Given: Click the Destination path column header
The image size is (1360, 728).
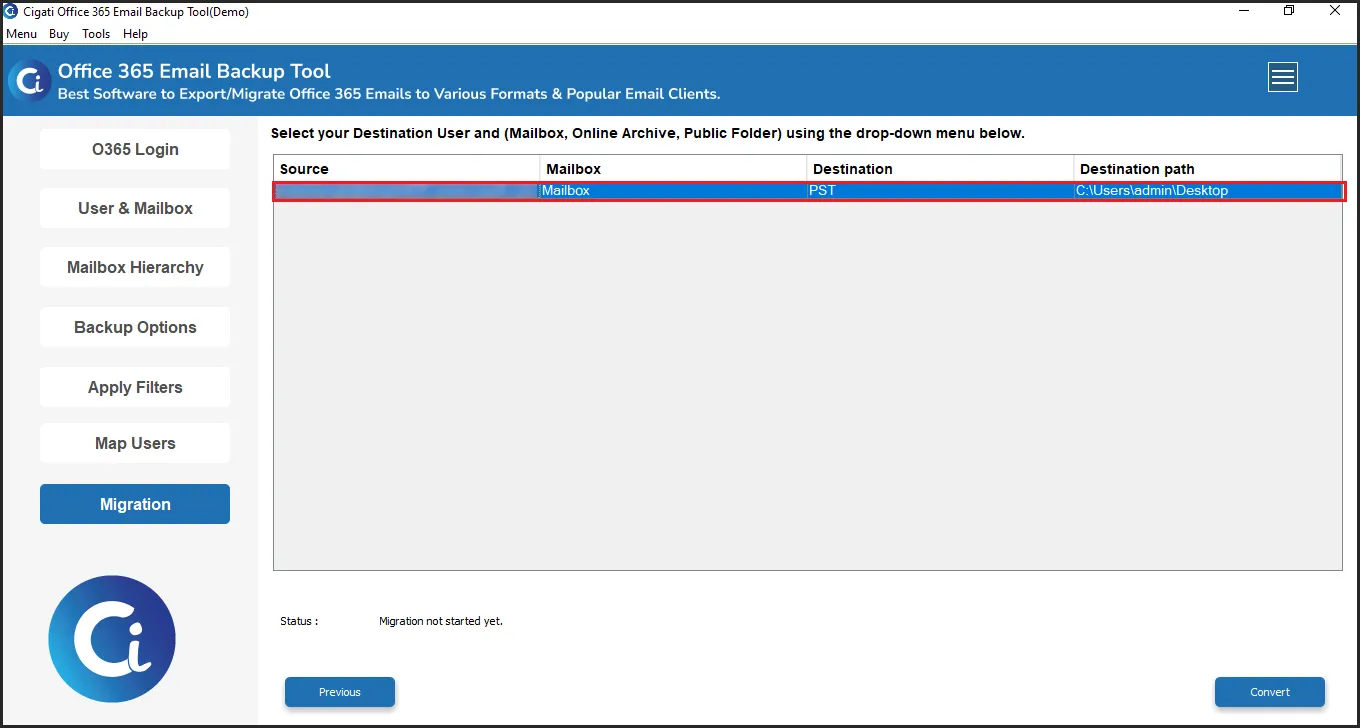Looking at the screenshot, I should 1208,168.
